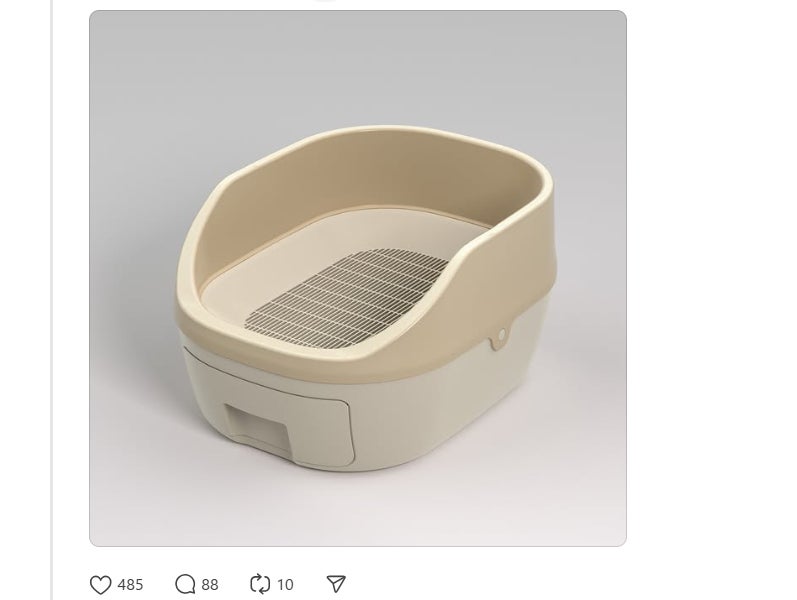Repost using the circular arrows icon

coord(260,584)
